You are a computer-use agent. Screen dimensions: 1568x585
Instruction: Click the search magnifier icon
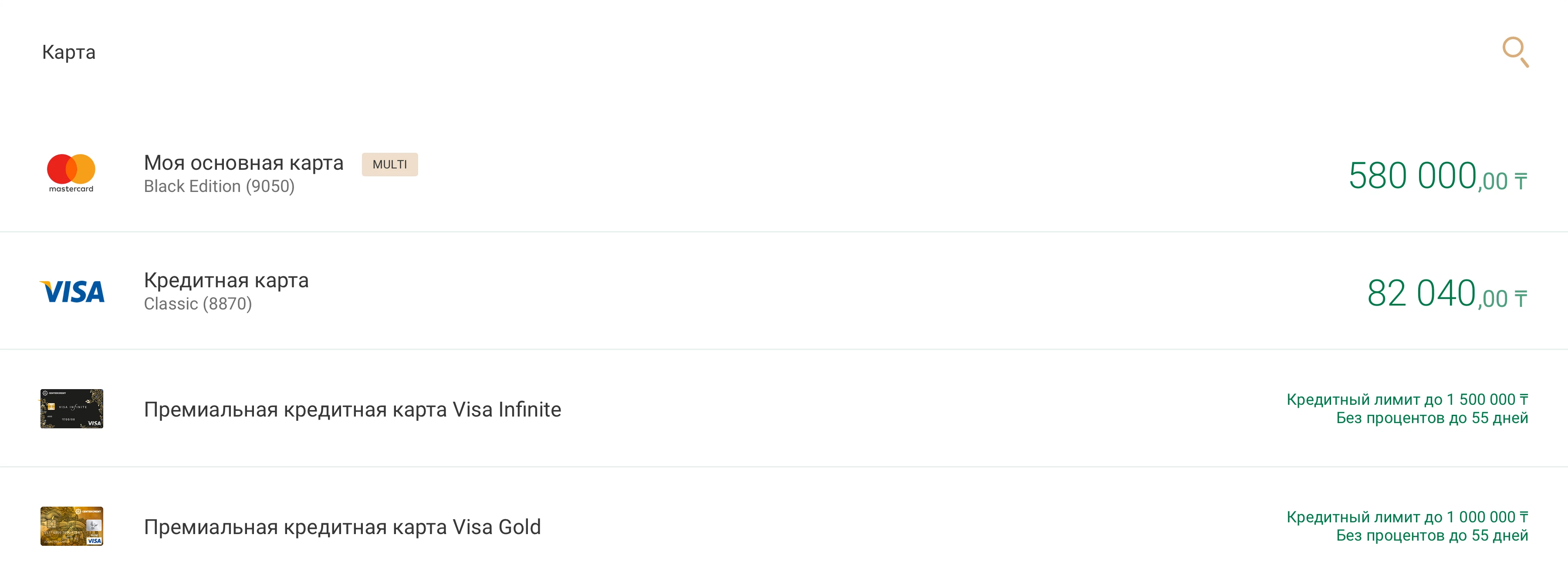1514,52
